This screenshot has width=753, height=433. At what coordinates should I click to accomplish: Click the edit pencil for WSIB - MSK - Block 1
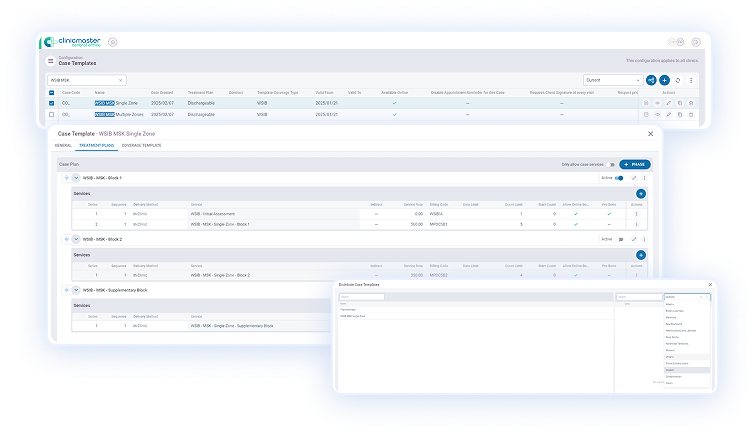point(633,178)
